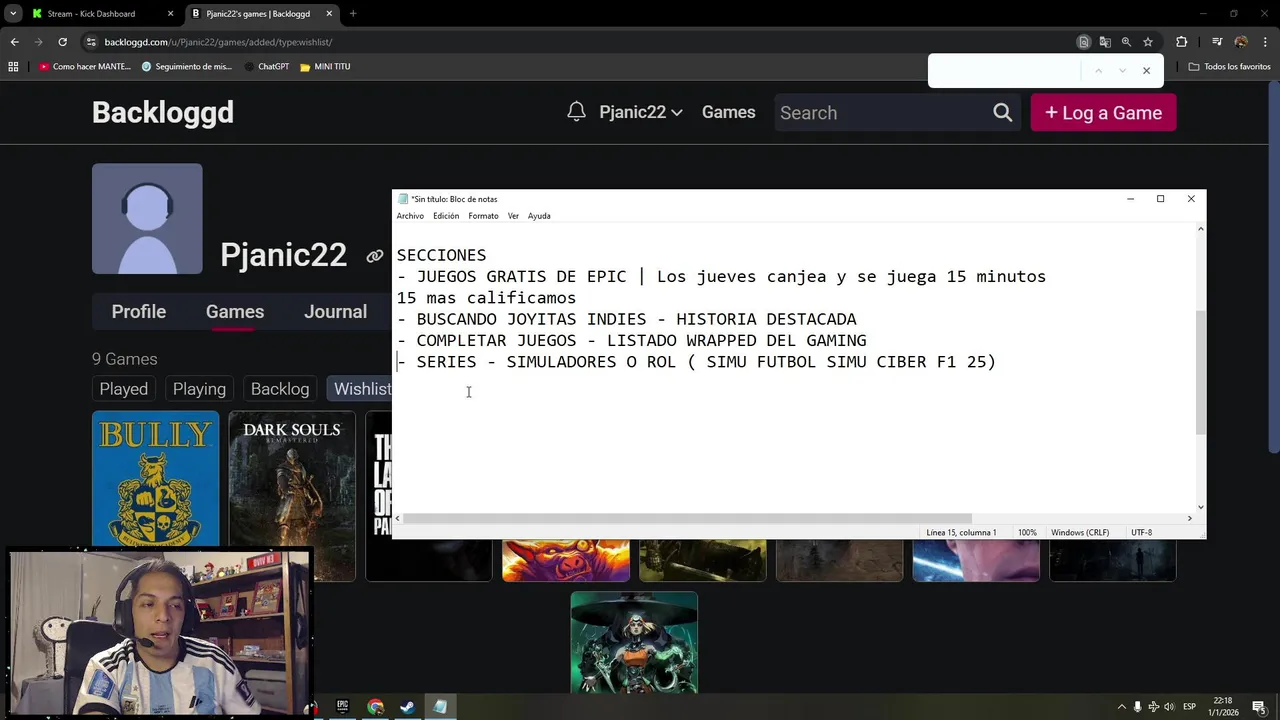The image size is (1280, 720).
Task: Open Archivo menu in Notepad
Action: [x=410, y=216]
